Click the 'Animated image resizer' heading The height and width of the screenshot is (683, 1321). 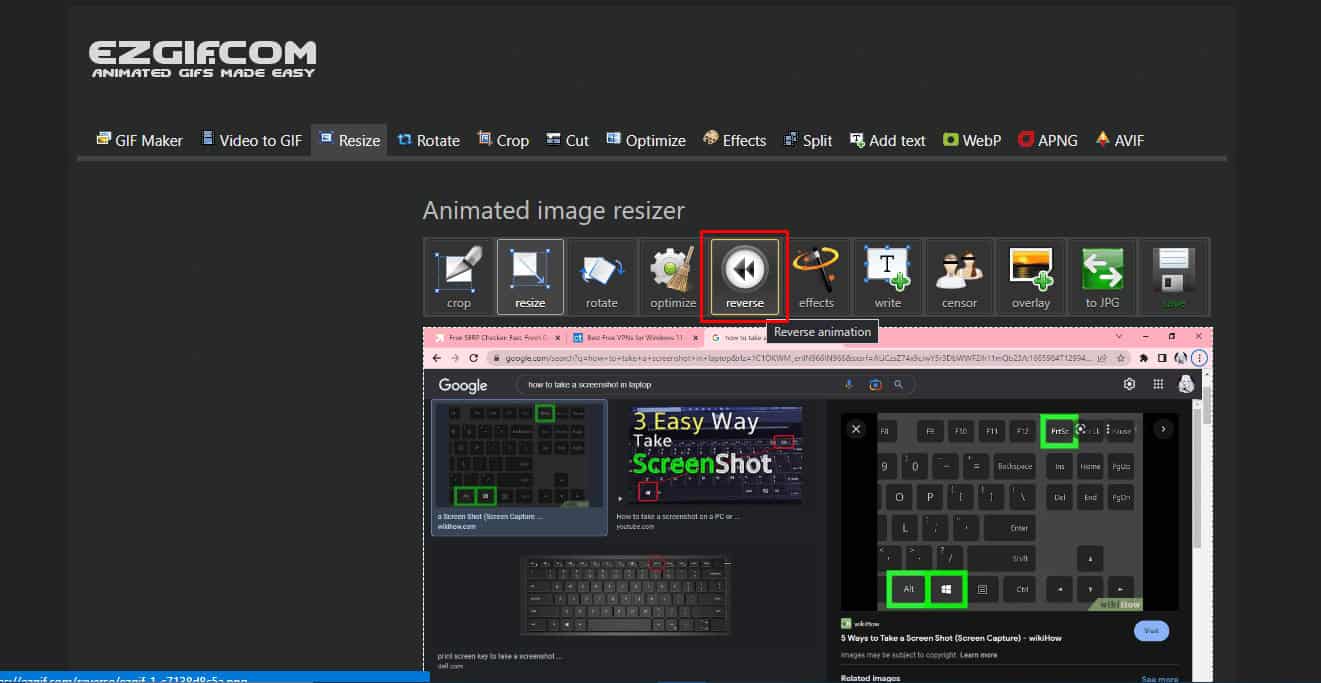coord(553,210)
